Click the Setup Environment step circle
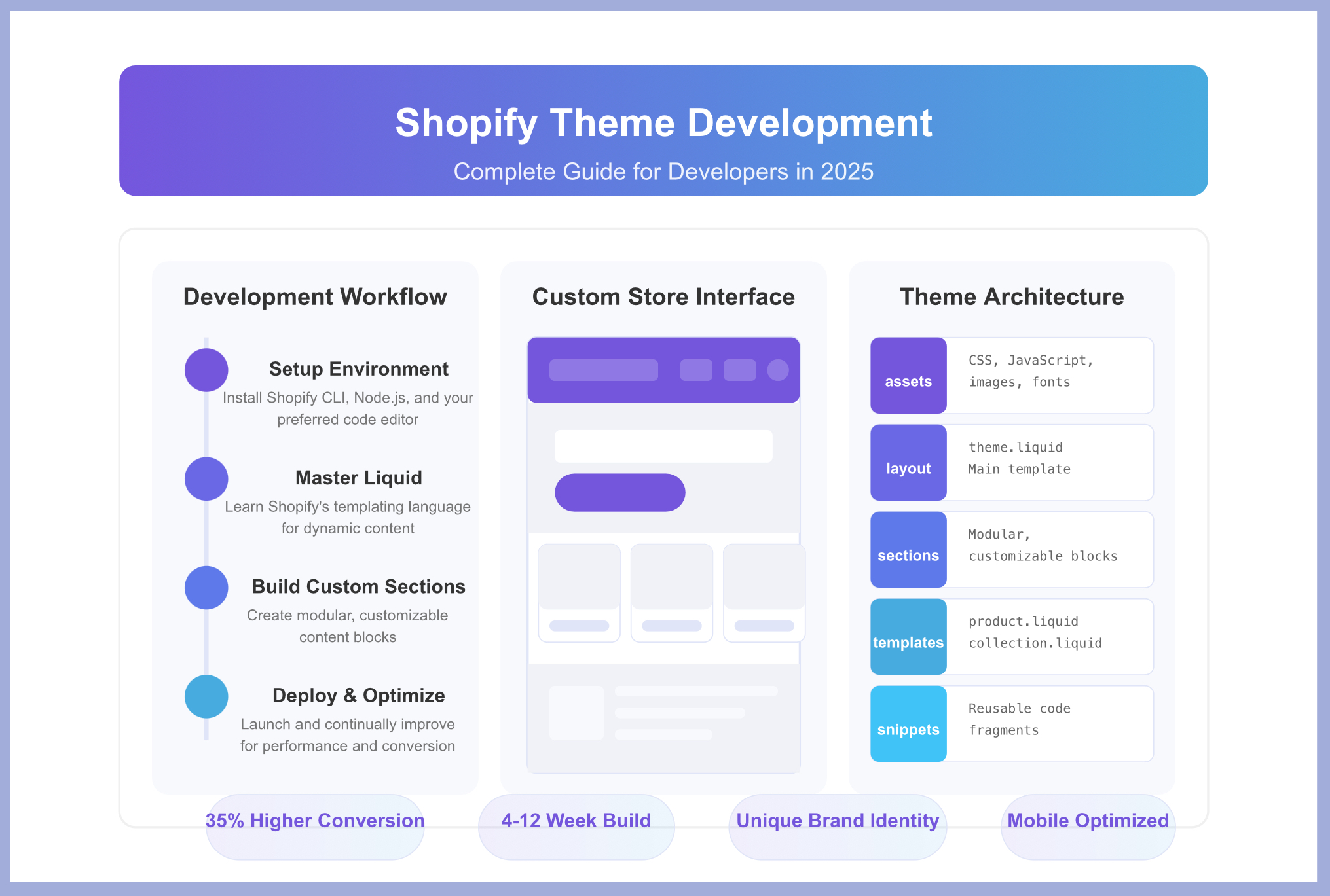Screen dimensions: 1330x896 (206, 370)
